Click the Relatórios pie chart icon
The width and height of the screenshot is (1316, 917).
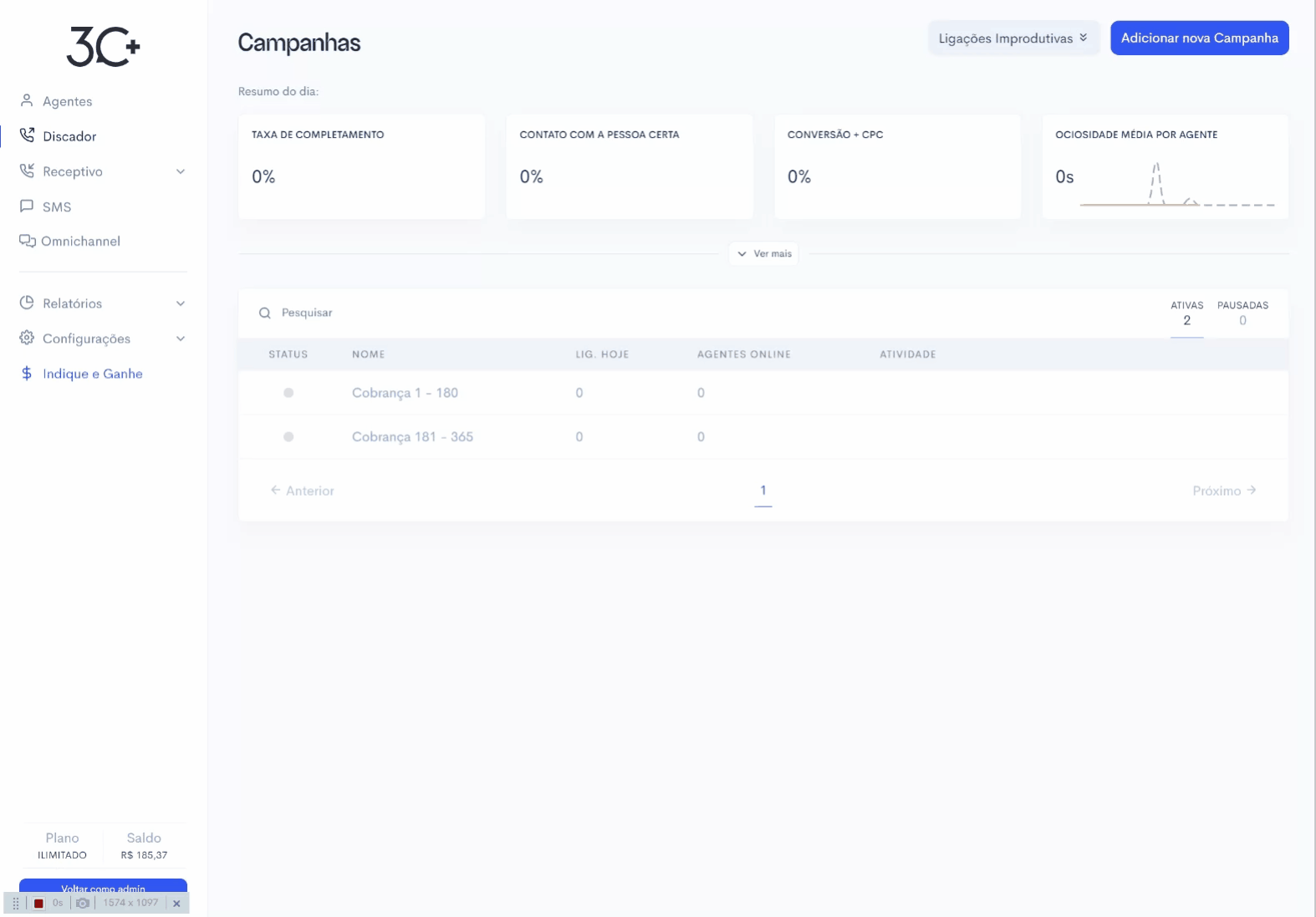coord(27,303)
